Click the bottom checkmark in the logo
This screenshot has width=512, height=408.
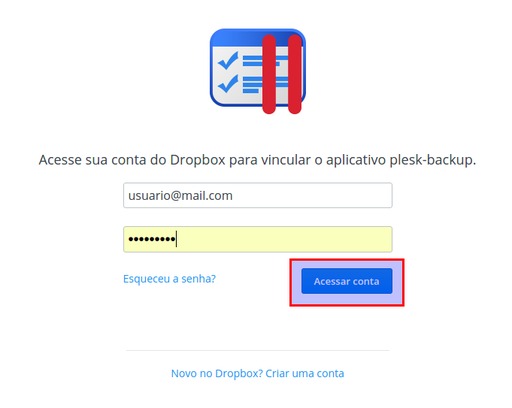[x=228, y=84]
